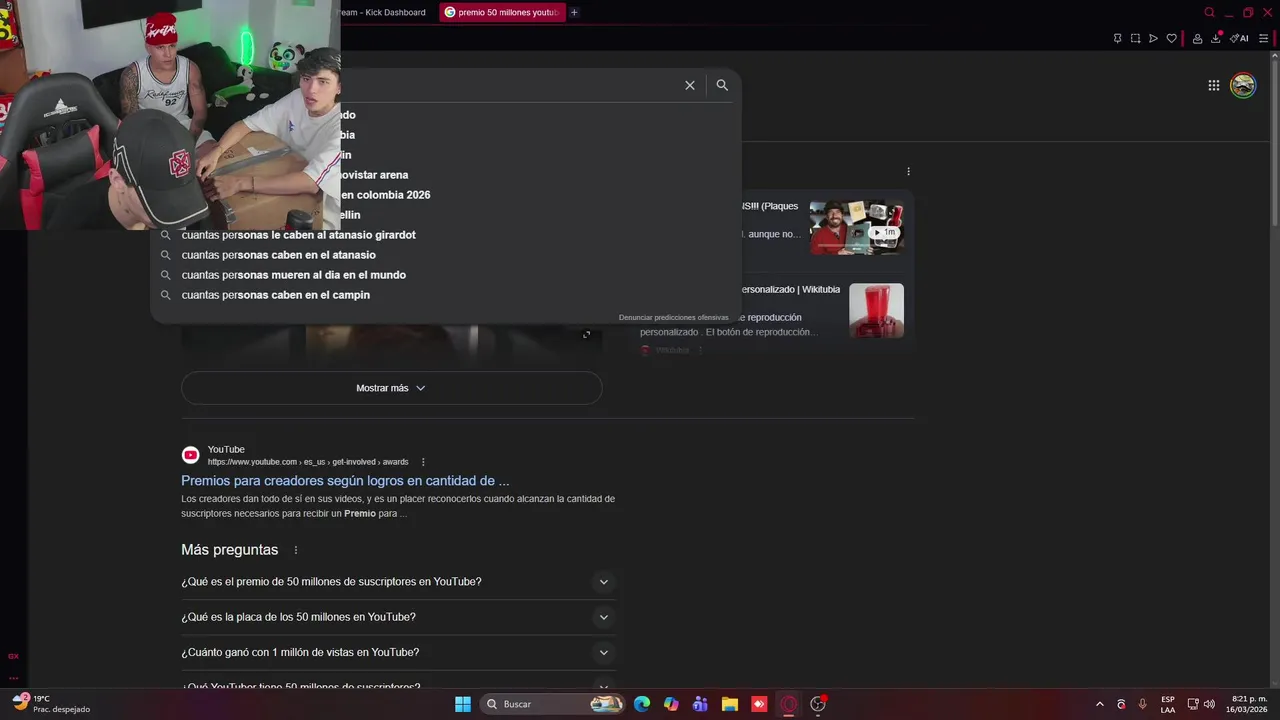Click 'Denunciar predicciones ofensivas' link

(673, 317)
